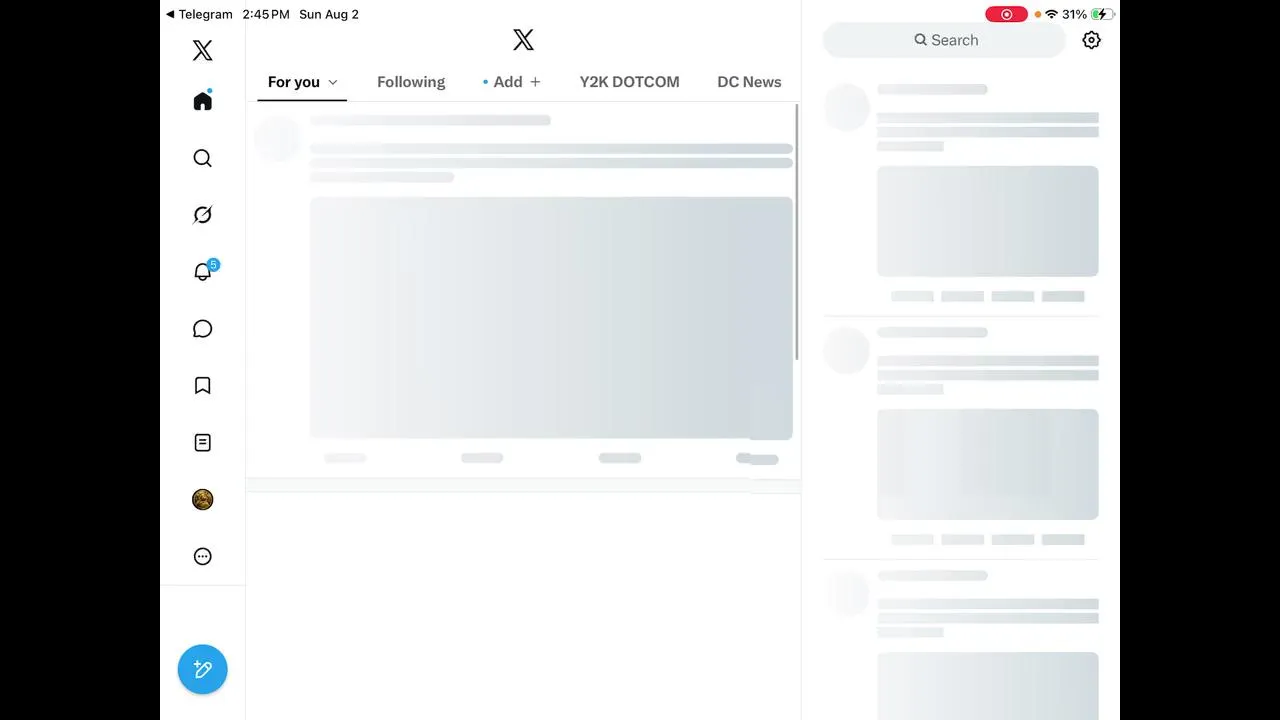Open Grok from the sidebar
The image size is (1280, 720).
pyautogui.click(x=202, y=215)
